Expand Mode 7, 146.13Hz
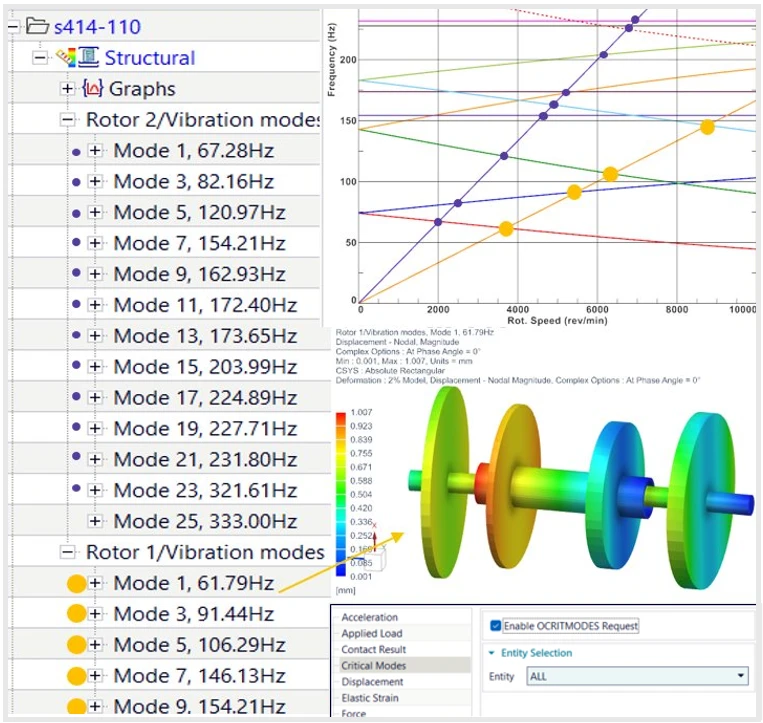The height and width of the screenshot is (723, 763). coord(95,675)
